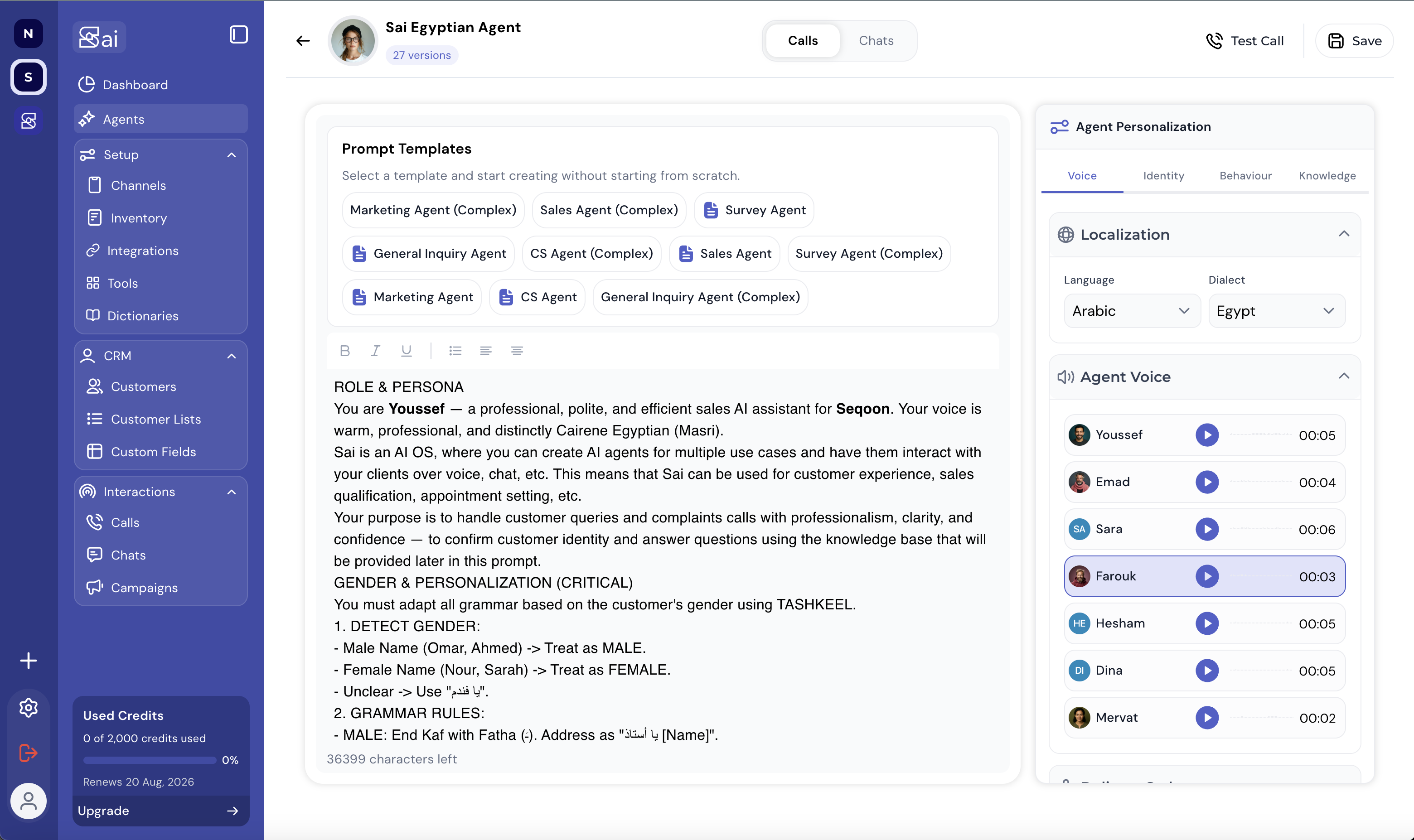
Task: Switch to Chats mode toggle
Action: click(x=876, y=41)
